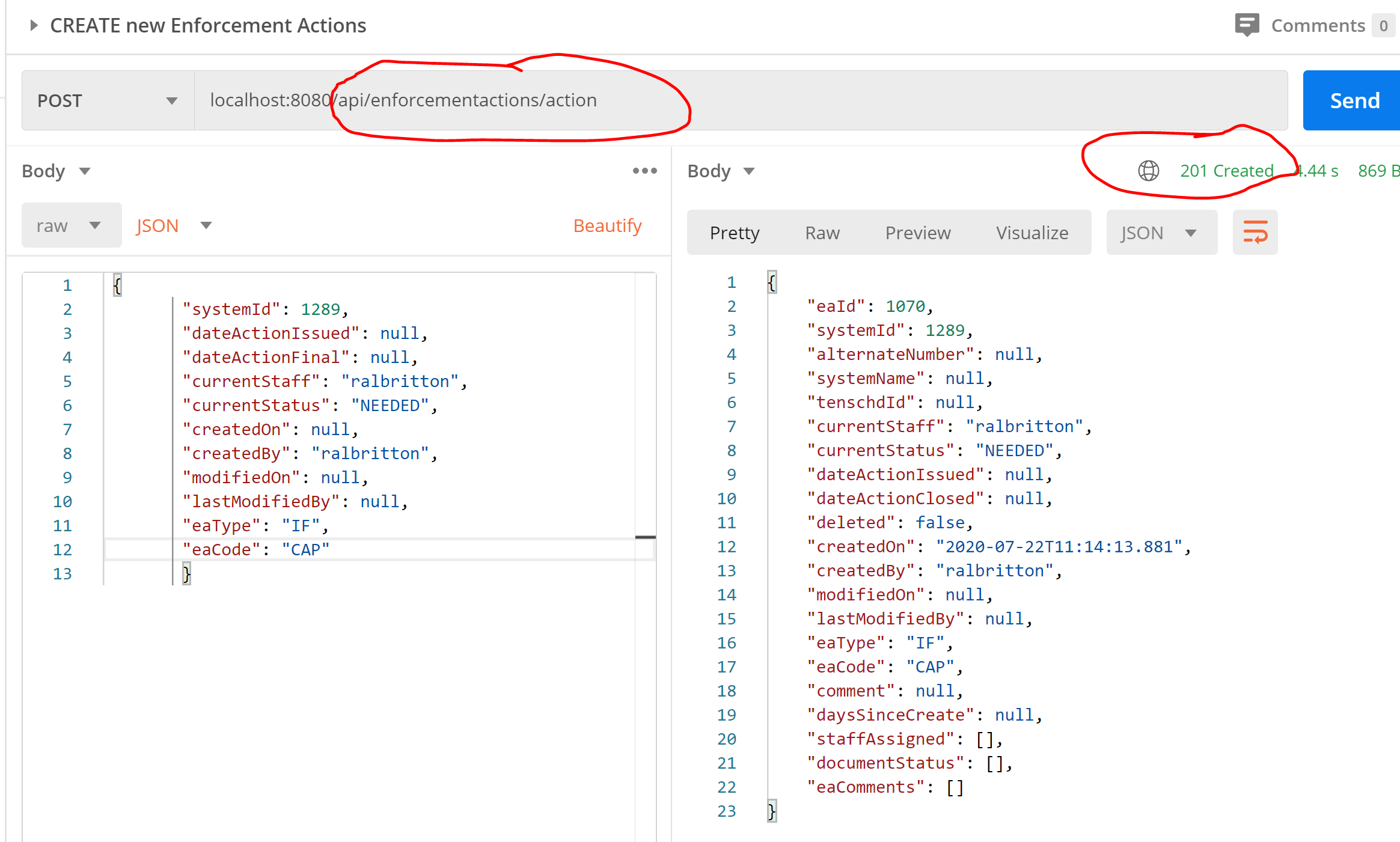Click the network information globe icon

(x=1148, y=171)
